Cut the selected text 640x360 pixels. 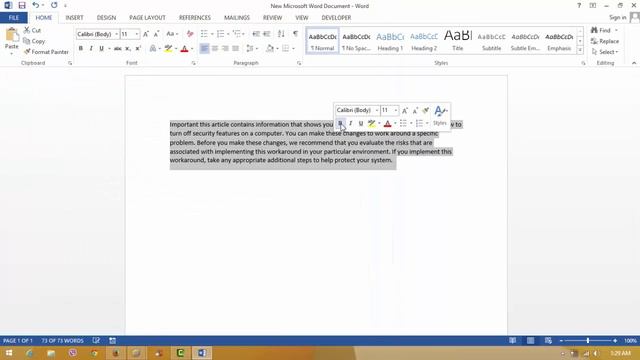coord(32,30)
